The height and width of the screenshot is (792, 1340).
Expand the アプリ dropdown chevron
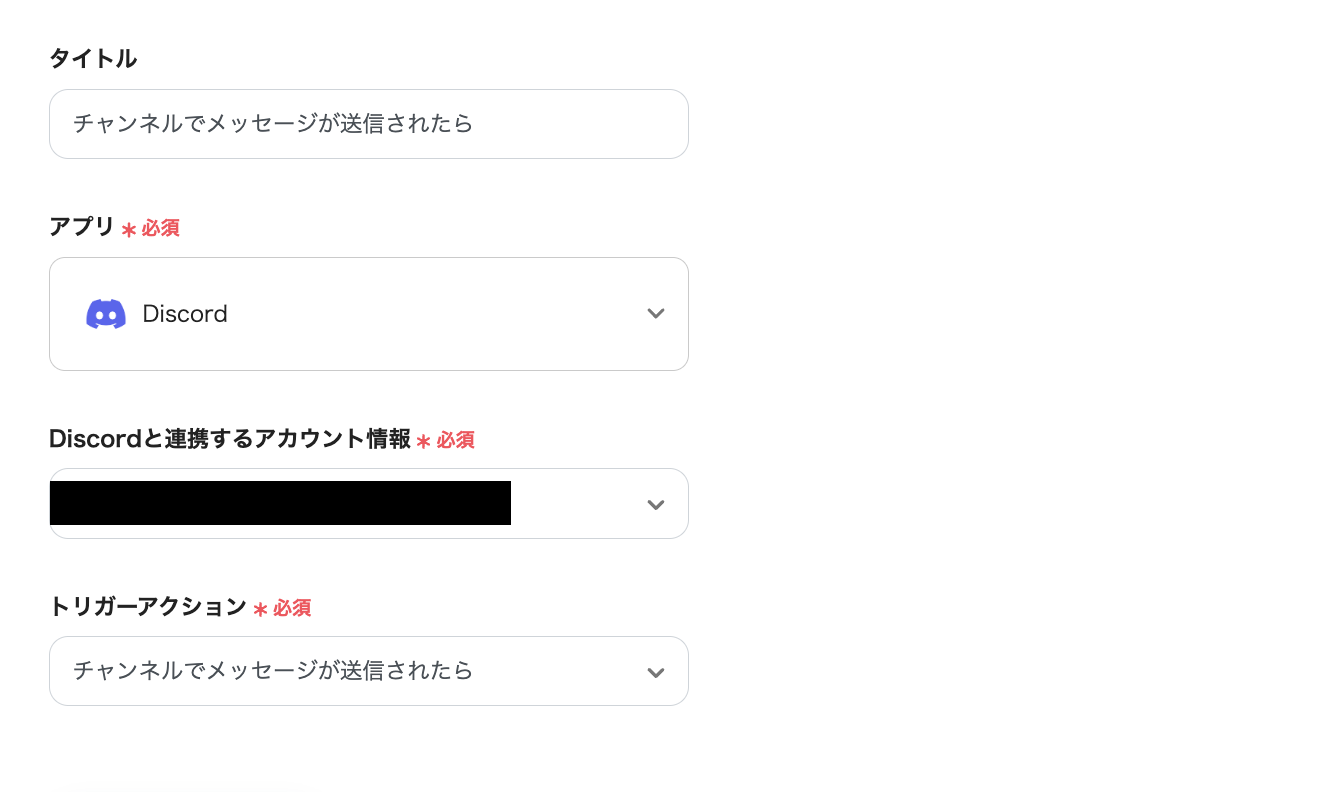pyautogui.click(x=656, y=314)
